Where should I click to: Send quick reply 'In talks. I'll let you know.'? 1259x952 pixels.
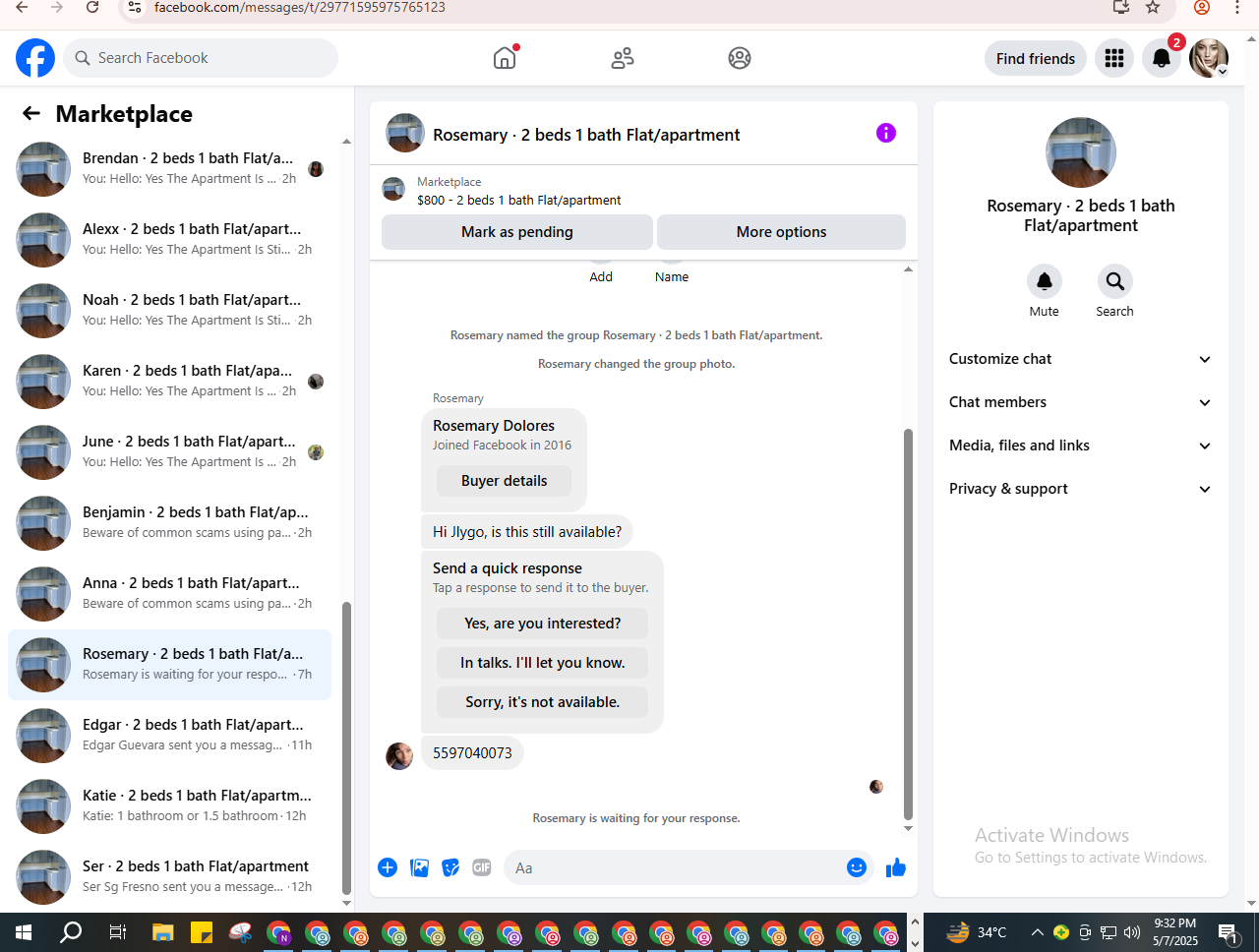click(x=542, y=663)
